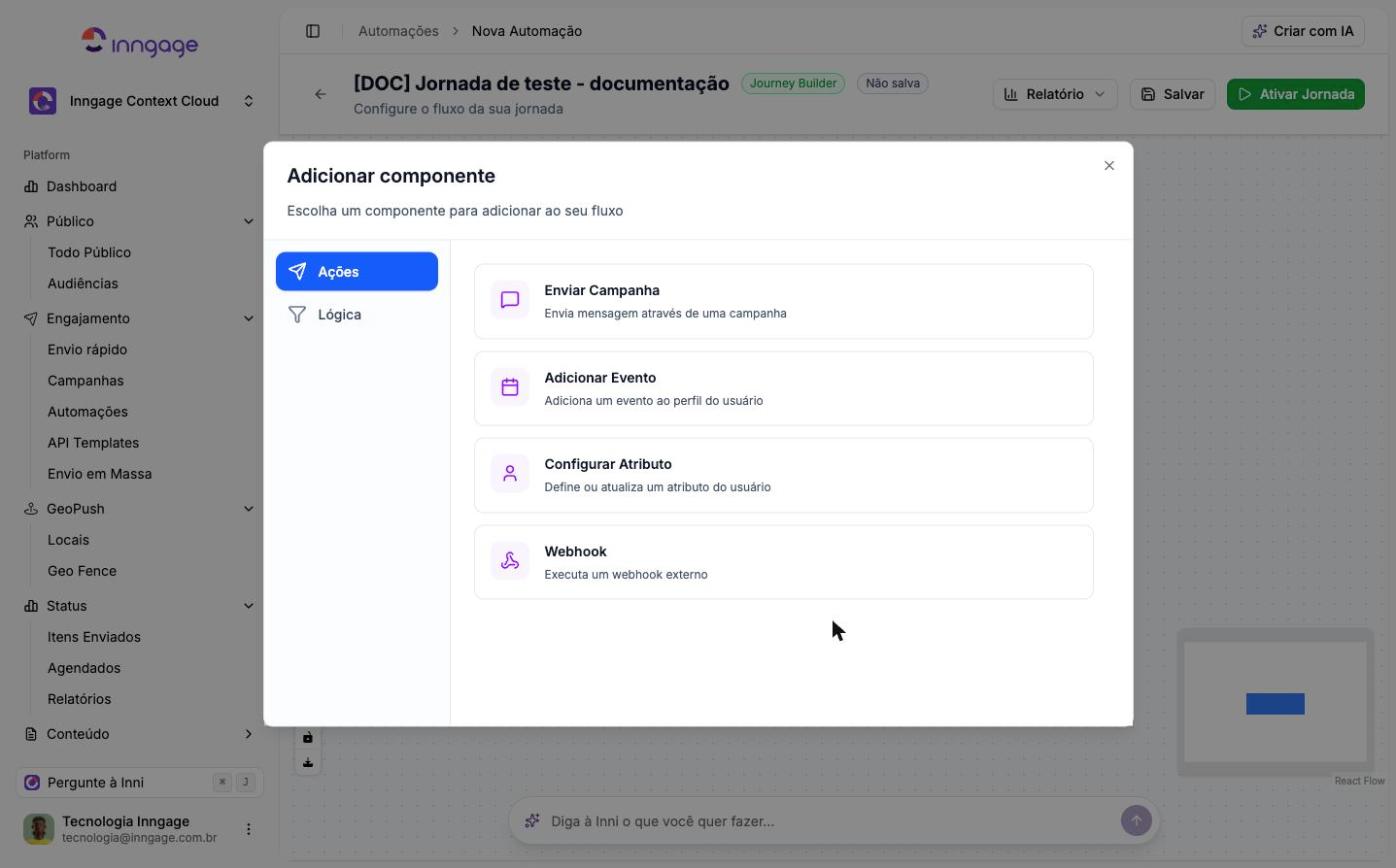Click Tecnologia Inngage user avatar

click(x=39, y=829)
